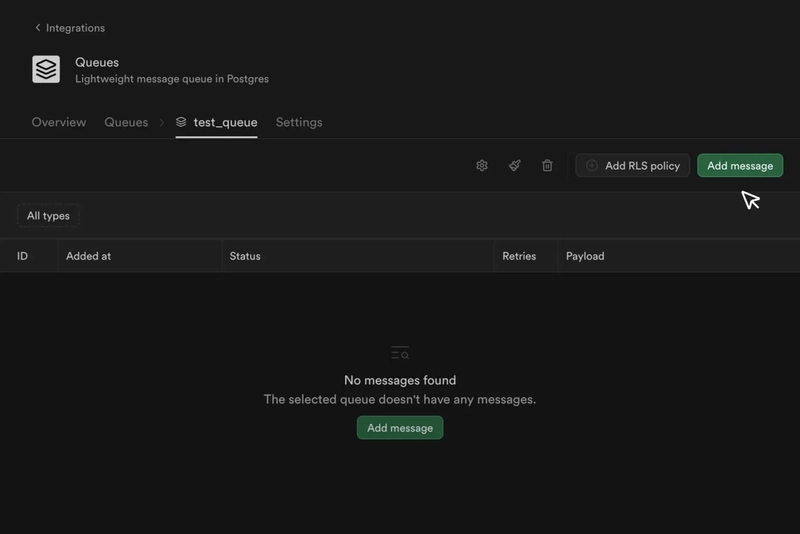This screenshot has width=800, height=534.
Task: Select the test_queue tab
Action: pos(225,122)
